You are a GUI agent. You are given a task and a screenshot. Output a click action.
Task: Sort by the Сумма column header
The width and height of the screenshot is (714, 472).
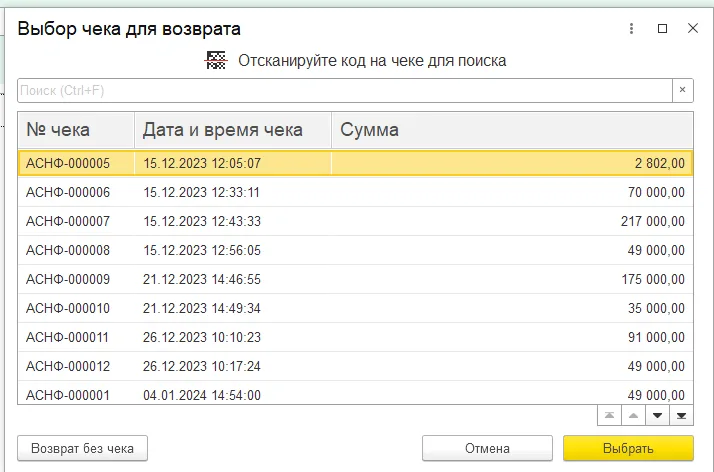[x=512, y=130]
